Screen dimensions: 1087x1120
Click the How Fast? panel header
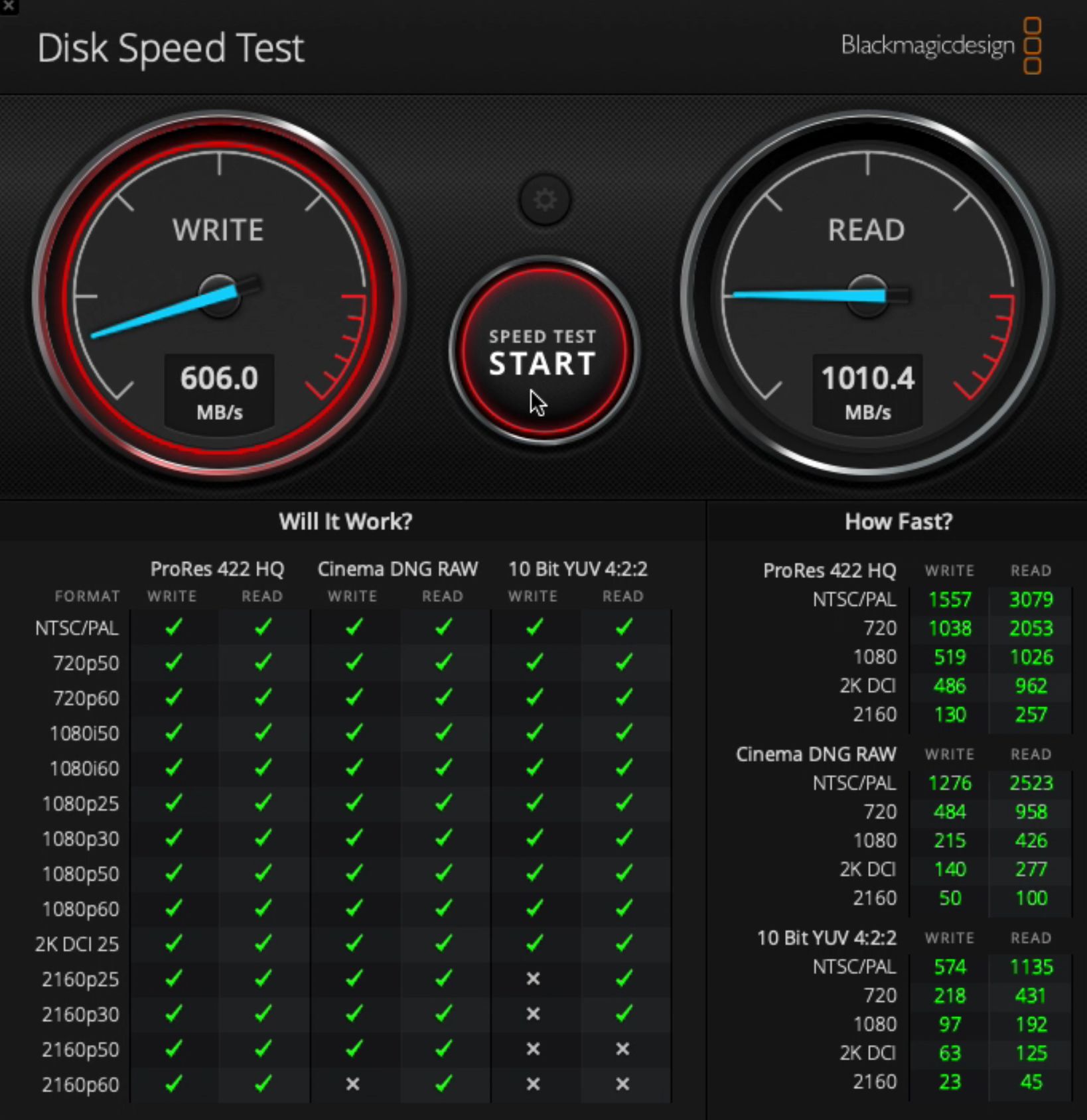(x=899, y=522)
